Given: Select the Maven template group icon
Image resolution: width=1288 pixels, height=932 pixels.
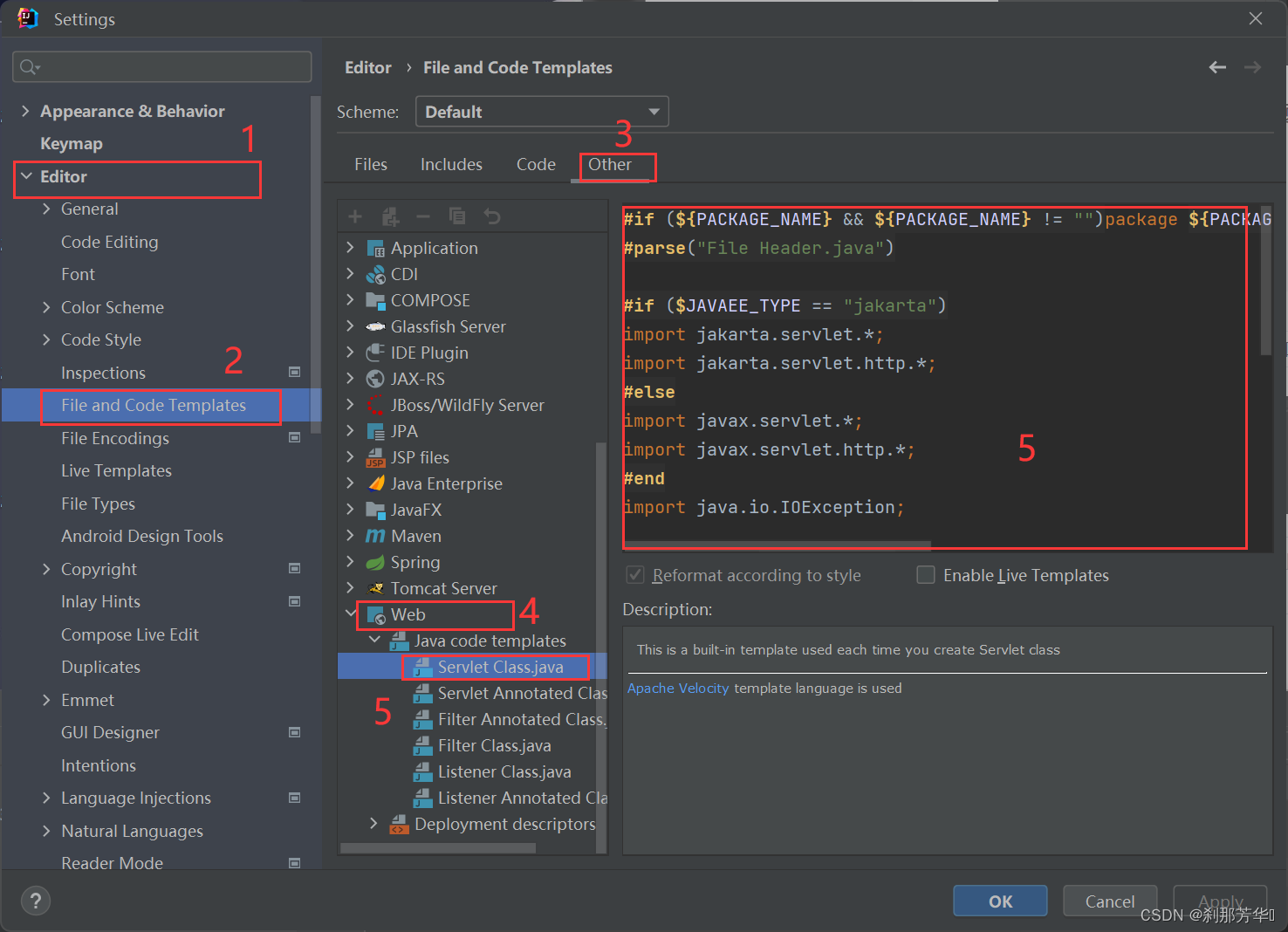Looking at the screenshot, I should click(375, 536).
